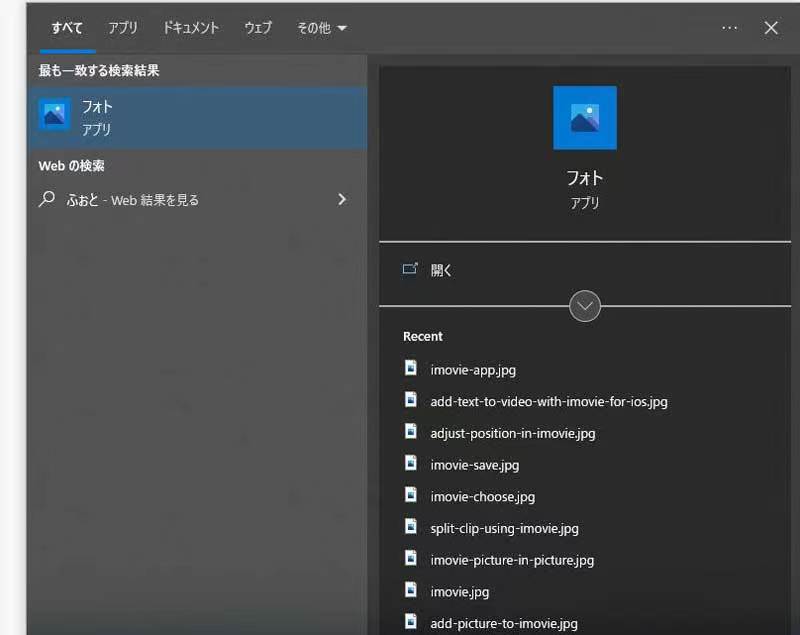Image resolution: width=800 pixels, height=635 pixels.
Task: Expand the ふぉと web result arrow
Action: click(x=342, y=199)
